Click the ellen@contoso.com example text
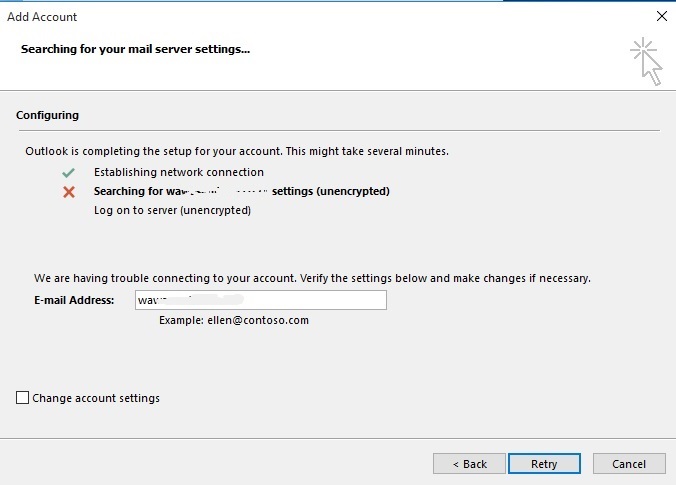 (234, 320)
